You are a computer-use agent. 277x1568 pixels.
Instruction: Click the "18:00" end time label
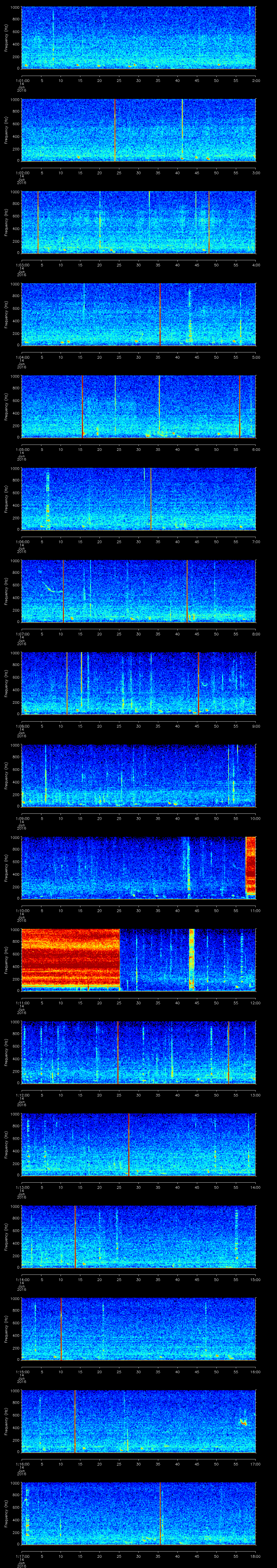point(255,1556)
